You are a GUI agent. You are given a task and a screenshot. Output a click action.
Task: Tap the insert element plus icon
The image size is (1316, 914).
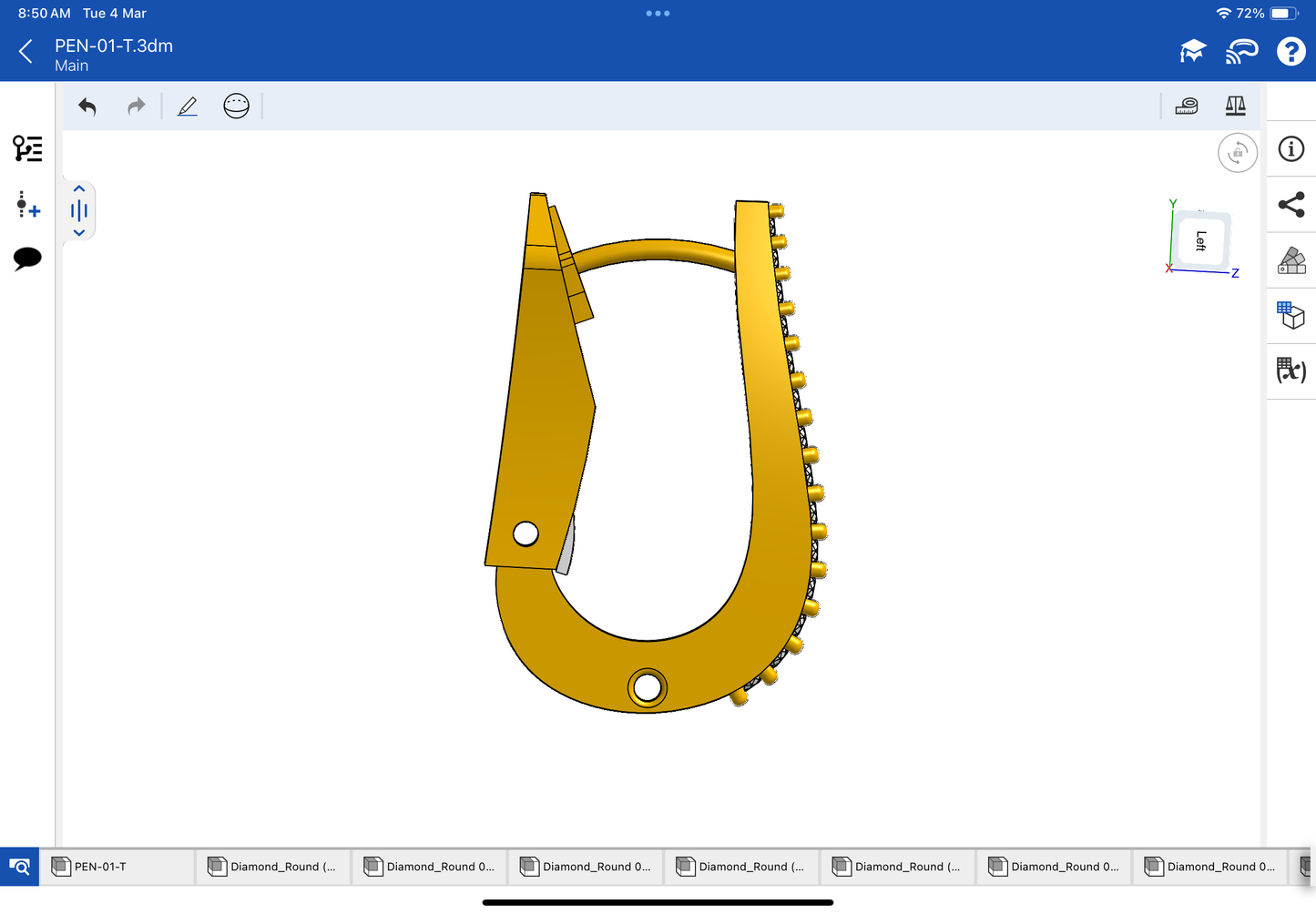click(x=27, y=205)
